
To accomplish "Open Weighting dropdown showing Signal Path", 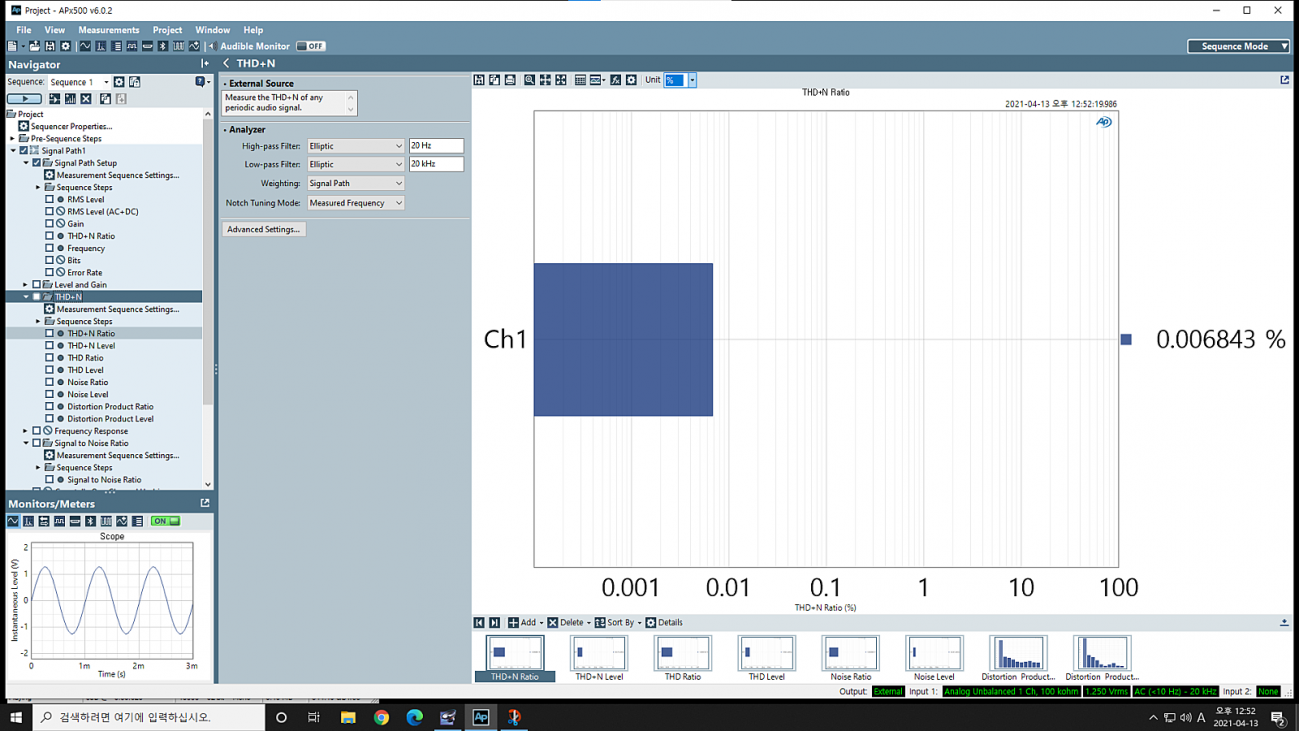I will [355, 183].
